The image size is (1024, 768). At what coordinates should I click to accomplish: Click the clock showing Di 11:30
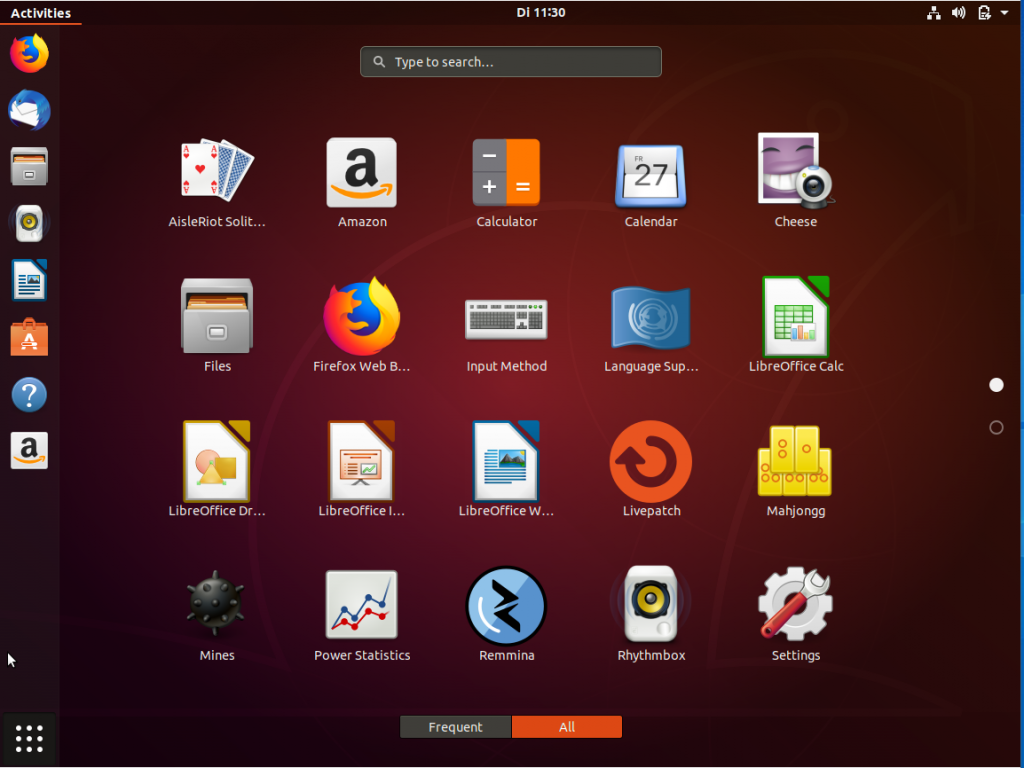coord(541,12)
